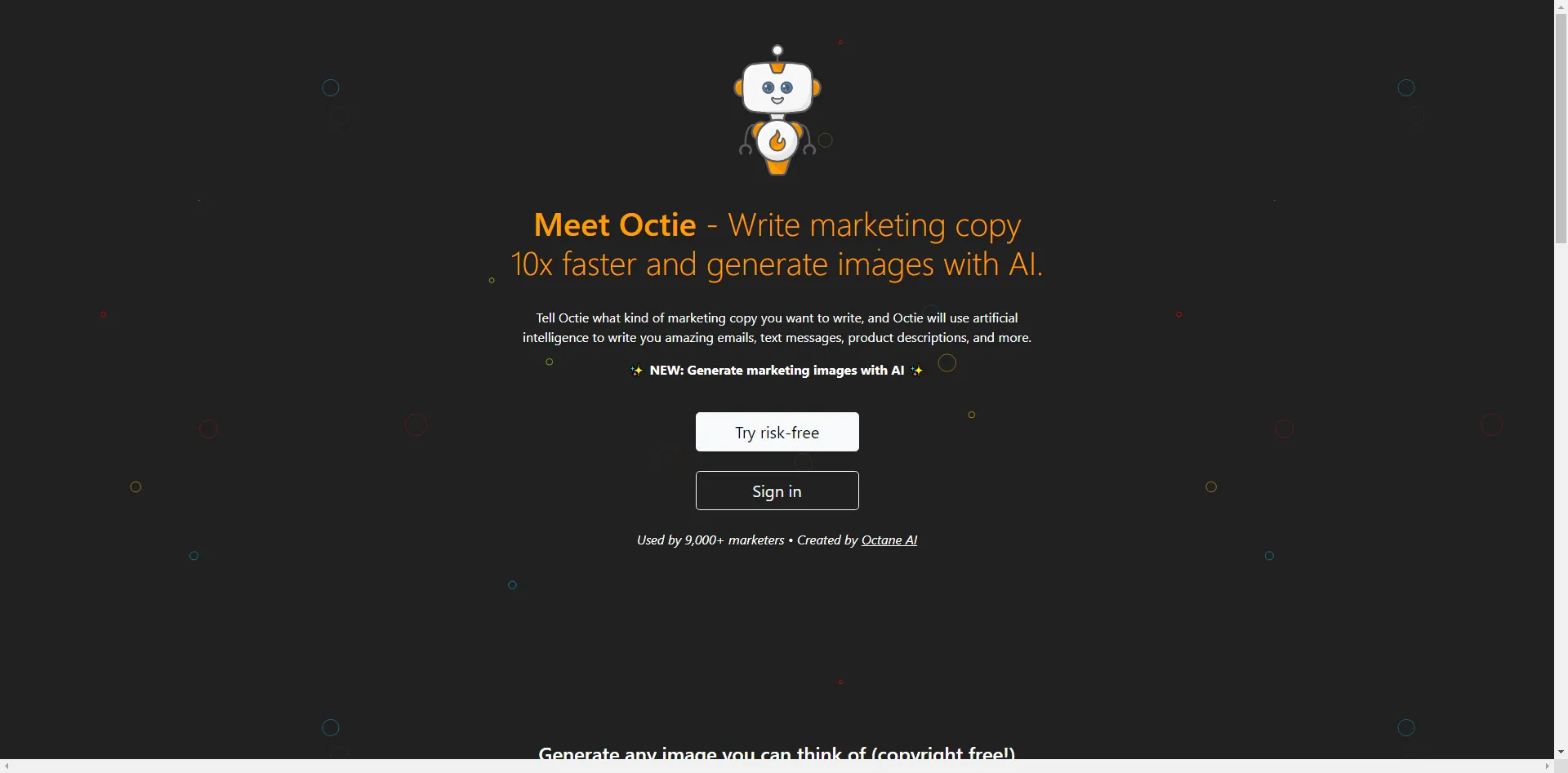The image size is (1568, 773).
Task: Click 'NEW: Generate marketing images with AI' text
Action: pyautogui.click(x=777, y=371)
